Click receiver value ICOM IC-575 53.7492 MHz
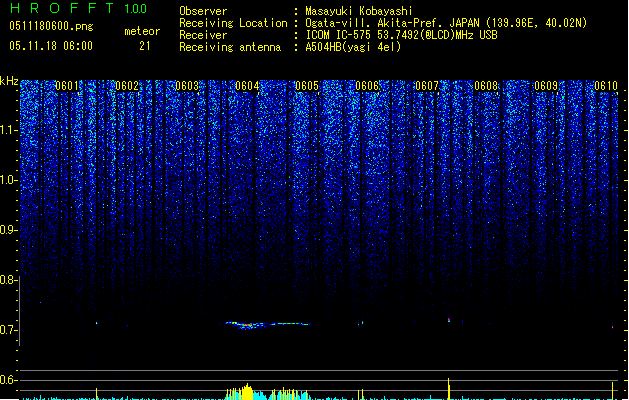This screenshot has height=400, width=629. click(x=401, y=35)
